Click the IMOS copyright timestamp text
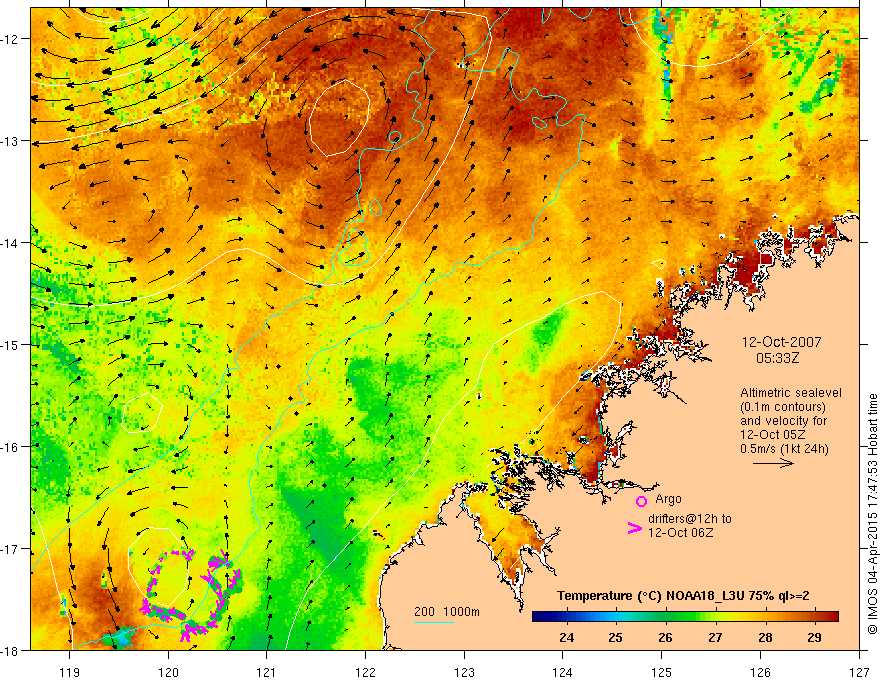The height and width of the screenshot is (680, 880). point(872,513)
